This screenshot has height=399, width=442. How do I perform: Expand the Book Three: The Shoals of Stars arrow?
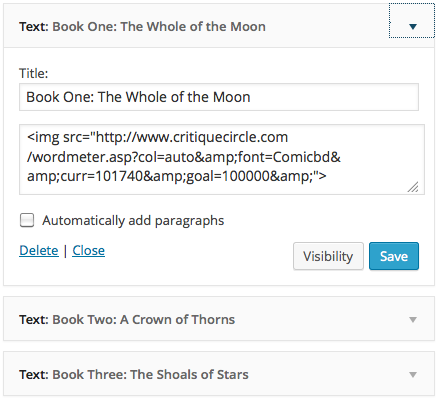click(x=413, y=375)
